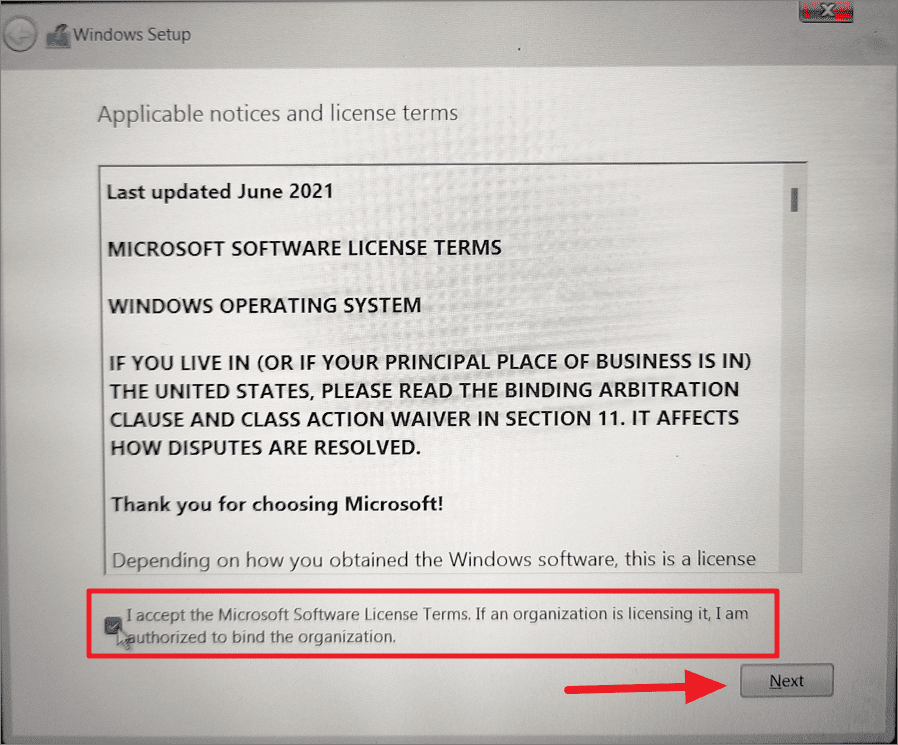Screen dimensions: 898x745
Task: Close the Windows Setup window
Action: [x=826, y=11]
